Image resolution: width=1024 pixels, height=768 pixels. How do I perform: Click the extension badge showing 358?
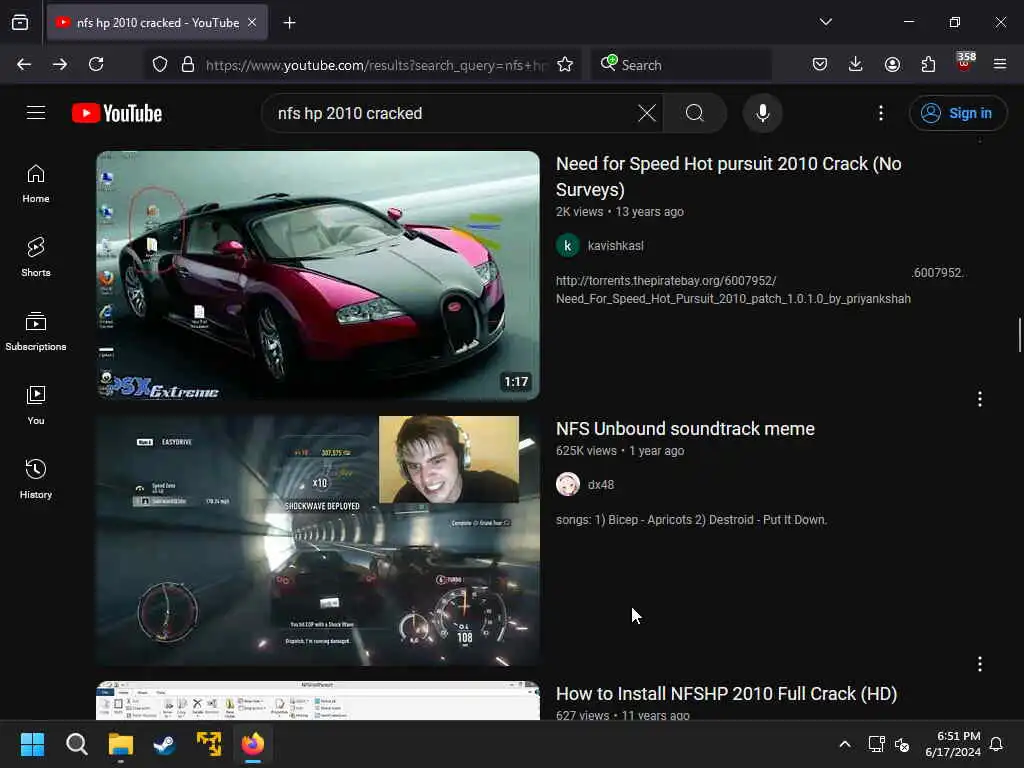click(965, 61)
